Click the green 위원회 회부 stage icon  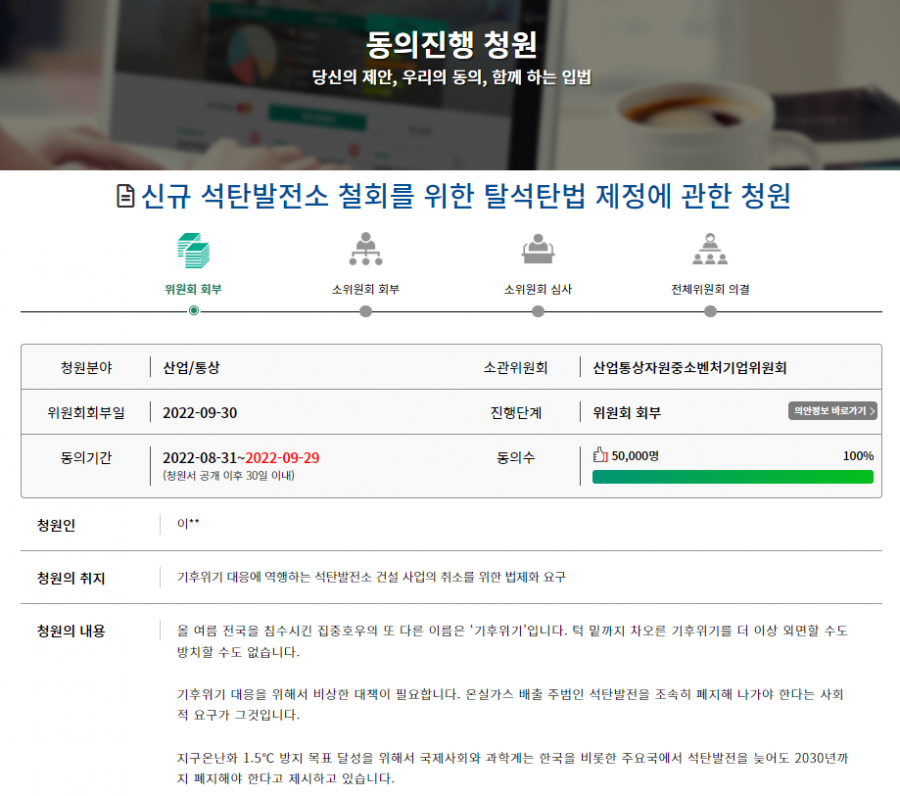[x=193, y=249]
